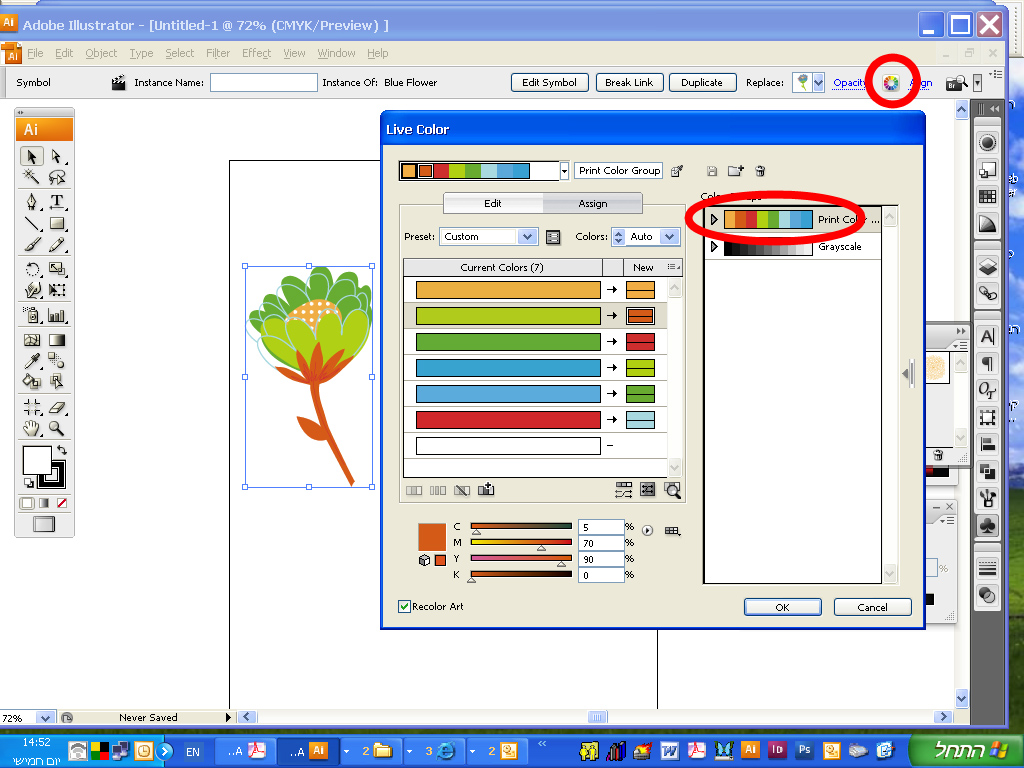Image resolution: width=1024 pixels, height=768 pixels.
Task: Click the Swap Fill and Stroke arrow
Action: [61, 450]
